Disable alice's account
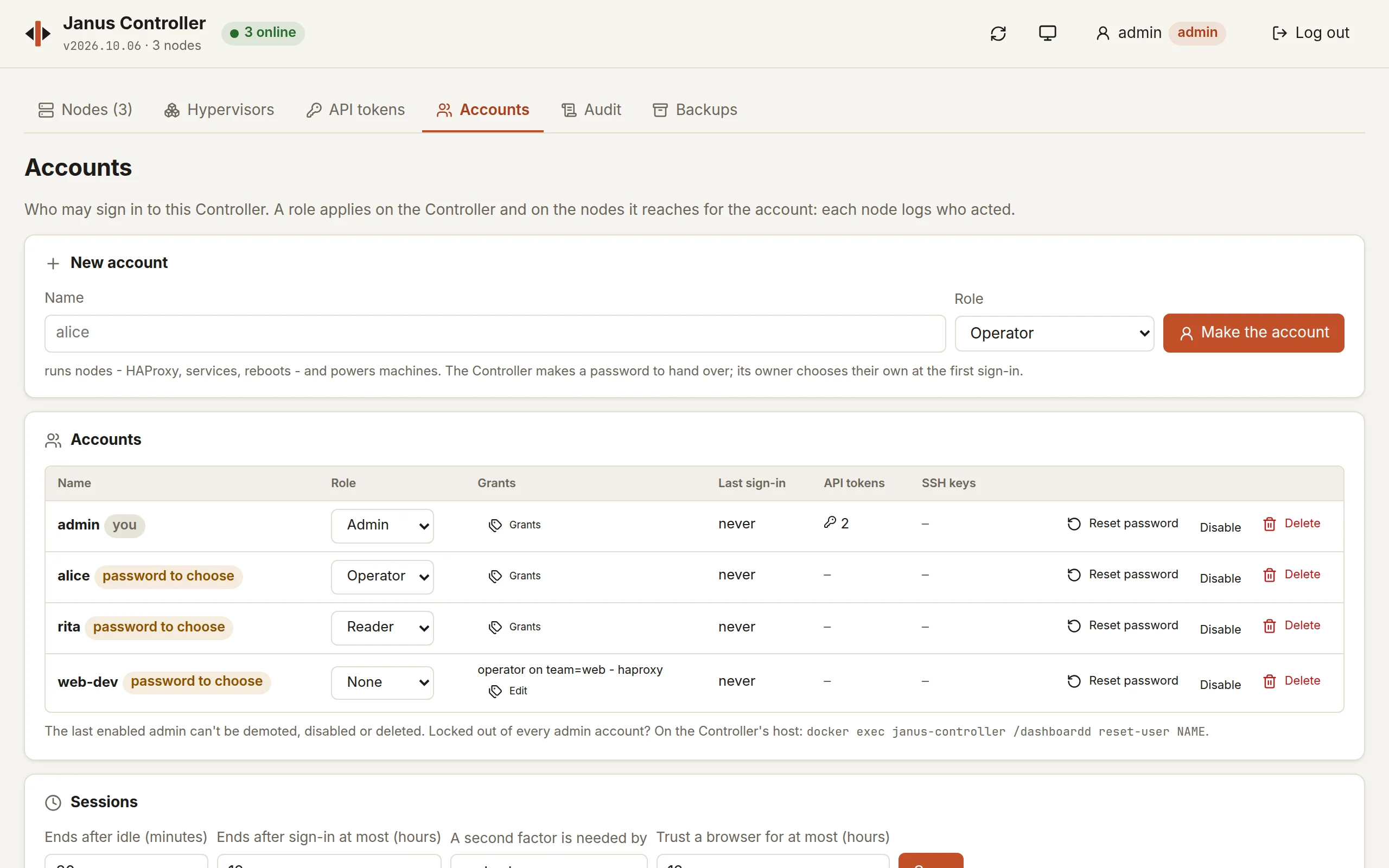Screen dimensions: 1389x868 tap(1220, 579)
